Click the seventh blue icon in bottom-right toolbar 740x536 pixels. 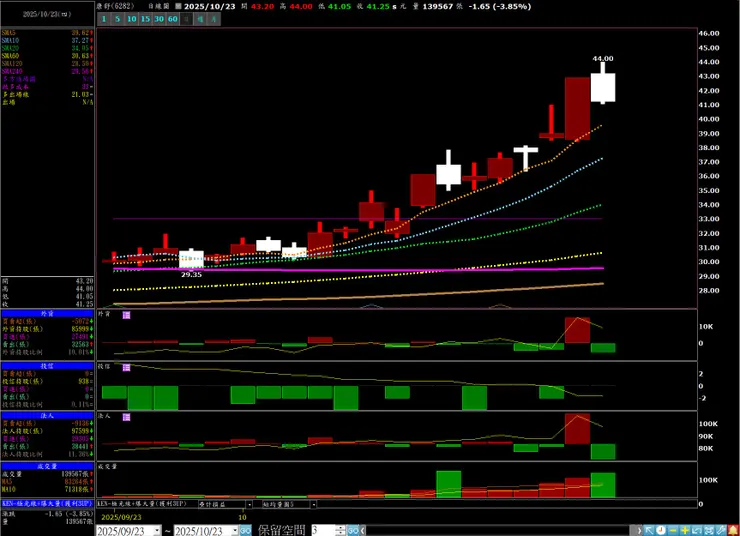point(709,530)
